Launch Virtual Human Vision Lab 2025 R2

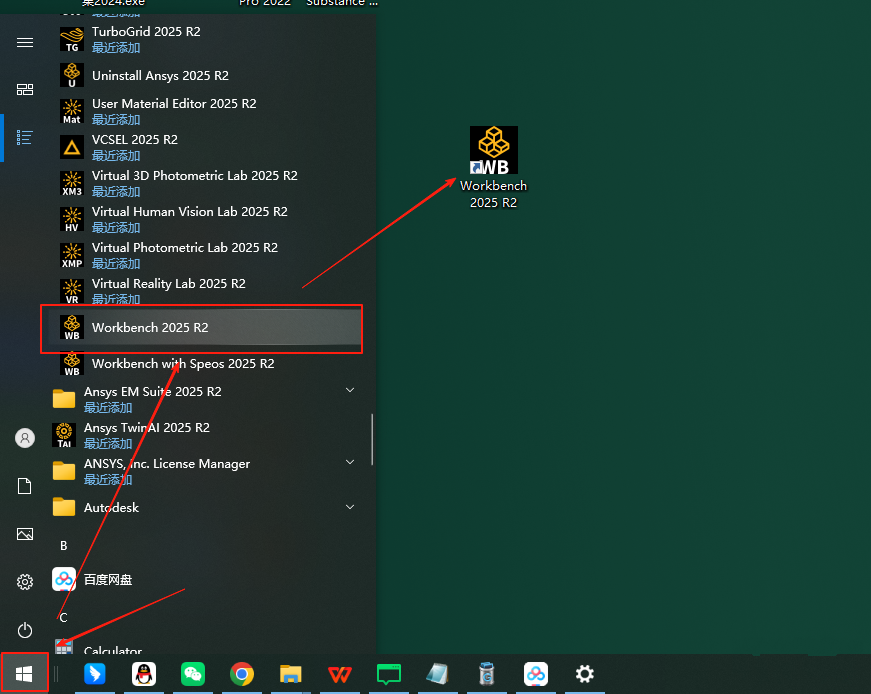pos(189,212)
